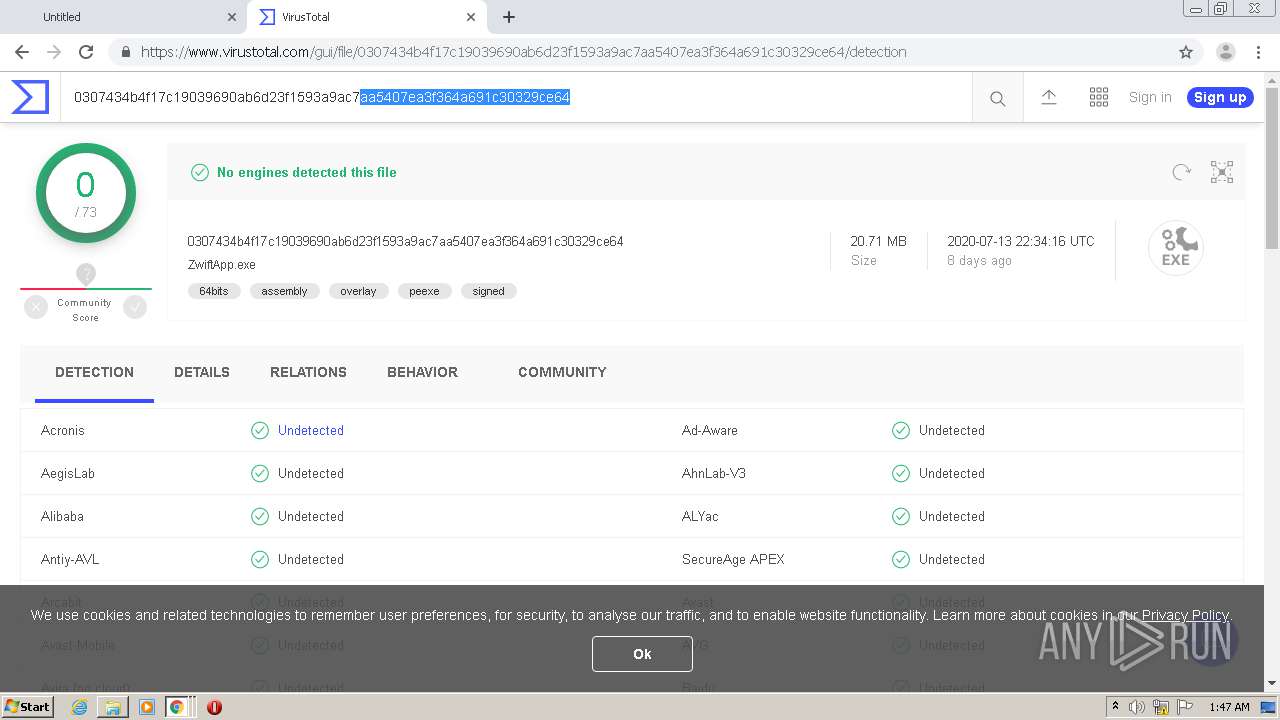Open the Chrome profile avatar

(1225, 52)
